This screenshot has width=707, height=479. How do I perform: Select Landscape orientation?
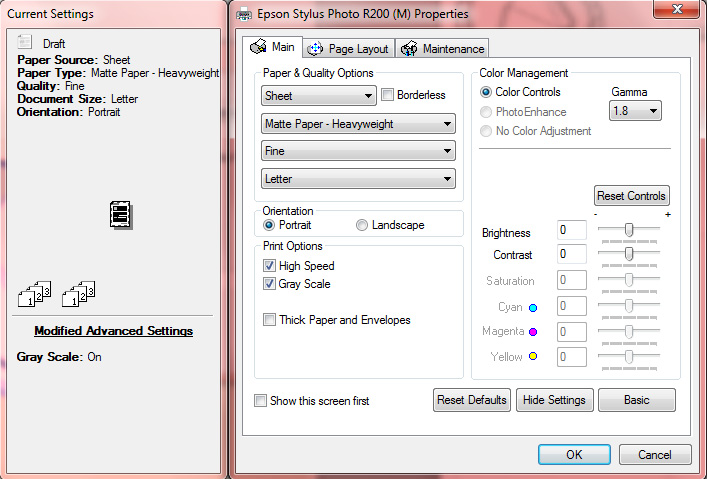(x=362, y=225)
